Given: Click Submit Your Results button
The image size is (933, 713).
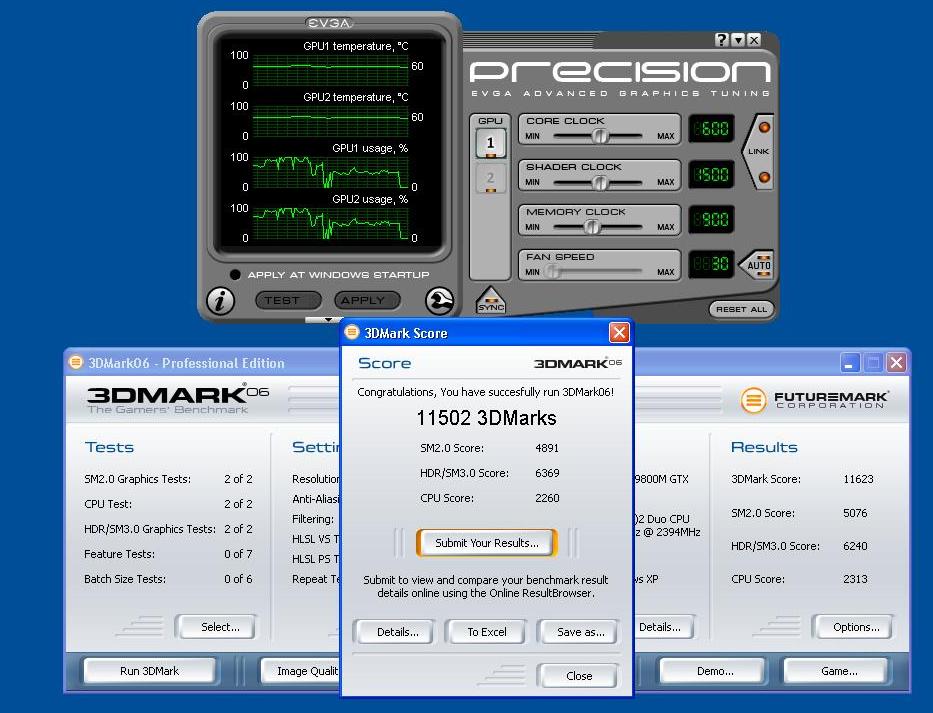Looking at the screenshot, I should tap(487, 543).
